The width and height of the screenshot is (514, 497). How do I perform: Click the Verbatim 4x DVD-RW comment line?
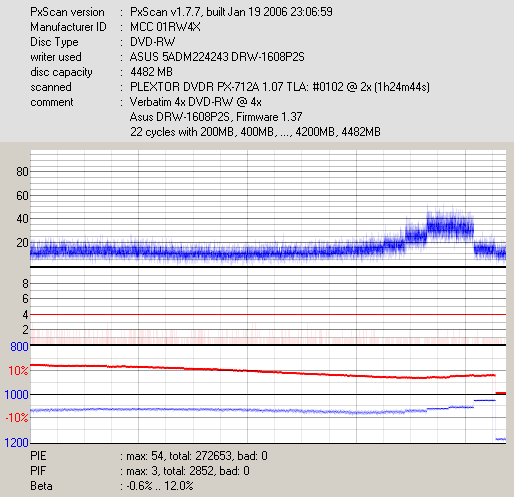[x=196, y=102]
